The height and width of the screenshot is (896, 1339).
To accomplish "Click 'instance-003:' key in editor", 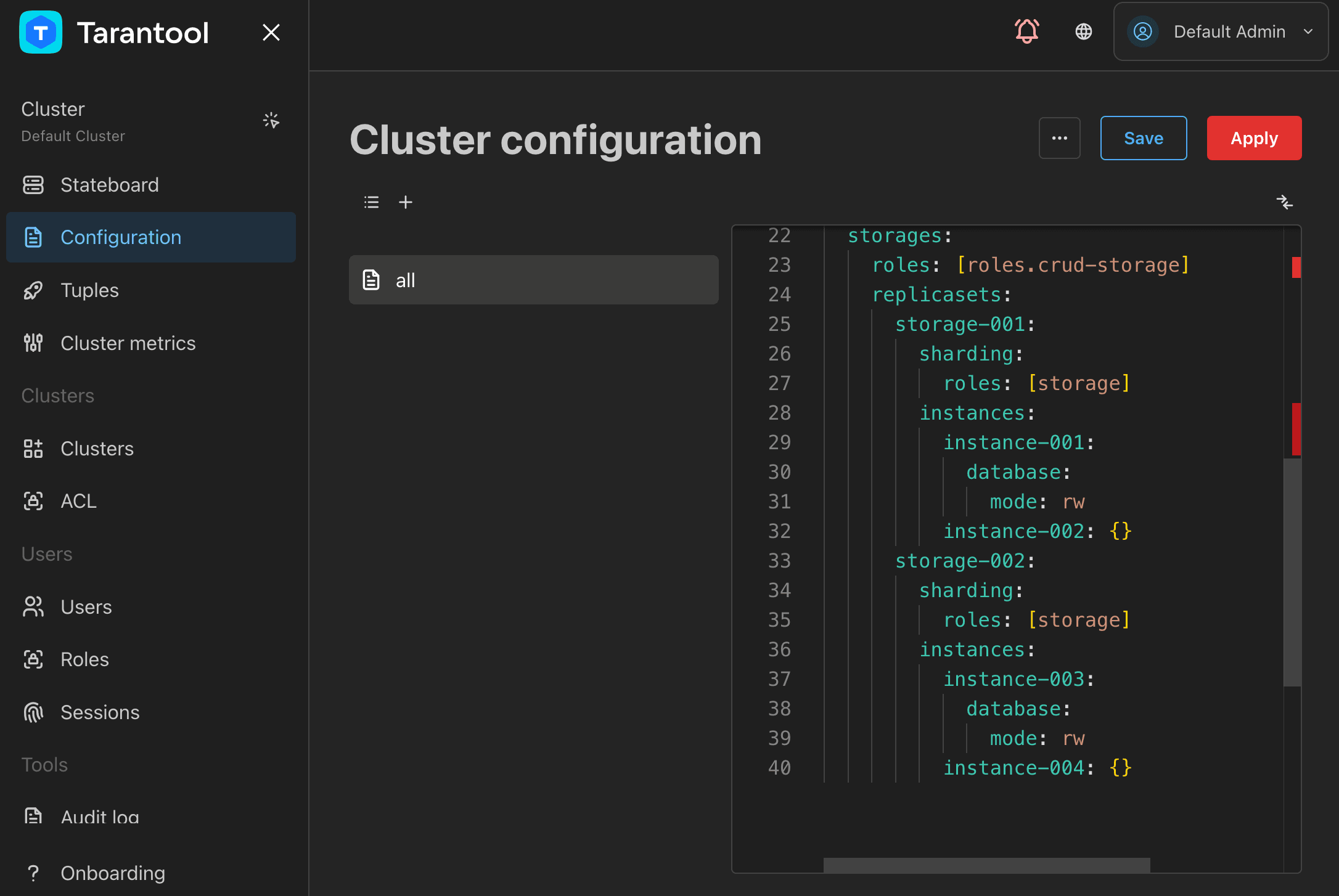I will 1019,679.
